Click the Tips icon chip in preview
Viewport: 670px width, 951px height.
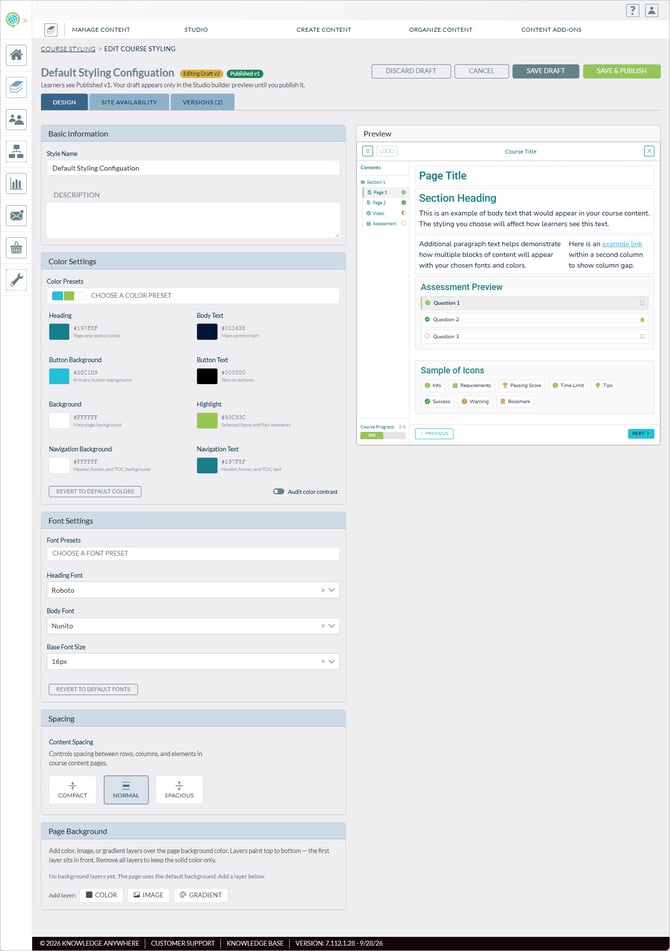tap(604, 385)
